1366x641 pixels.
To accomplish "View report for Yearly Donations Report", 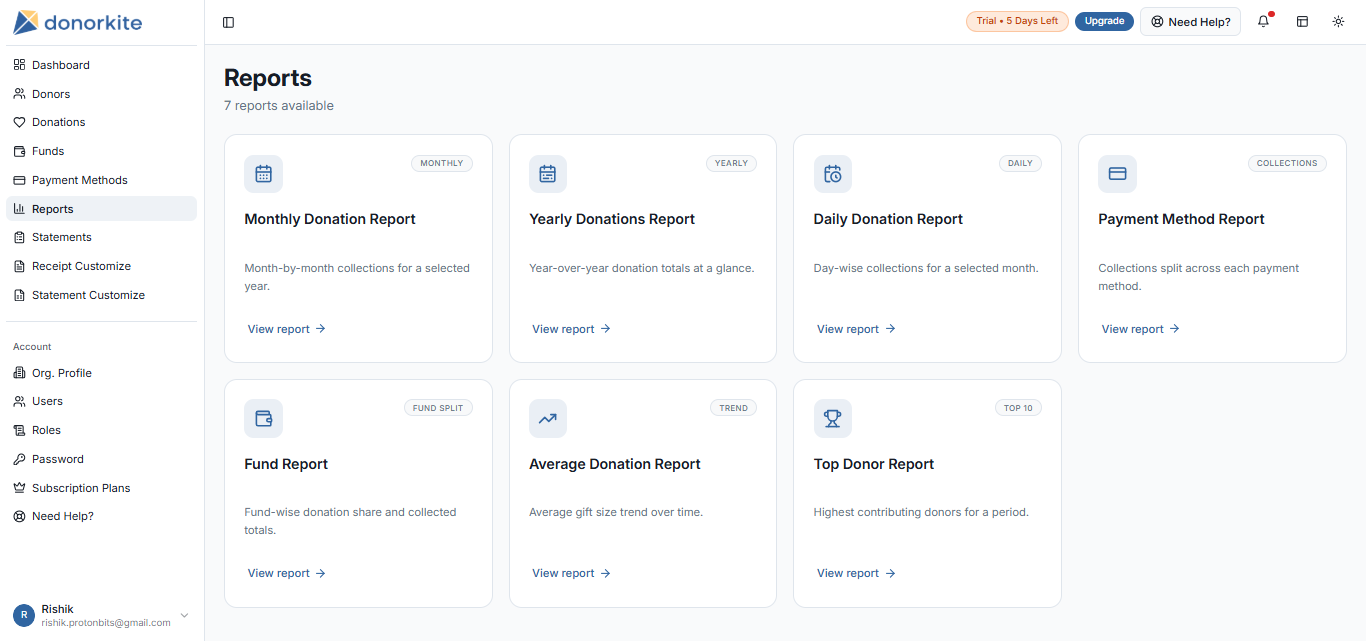I will tap(571, 329).
